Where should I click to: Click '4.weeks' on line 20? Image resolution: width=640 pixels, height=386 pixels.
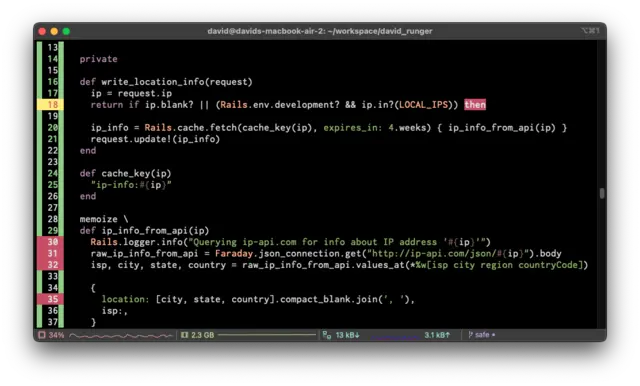point(407,128)
